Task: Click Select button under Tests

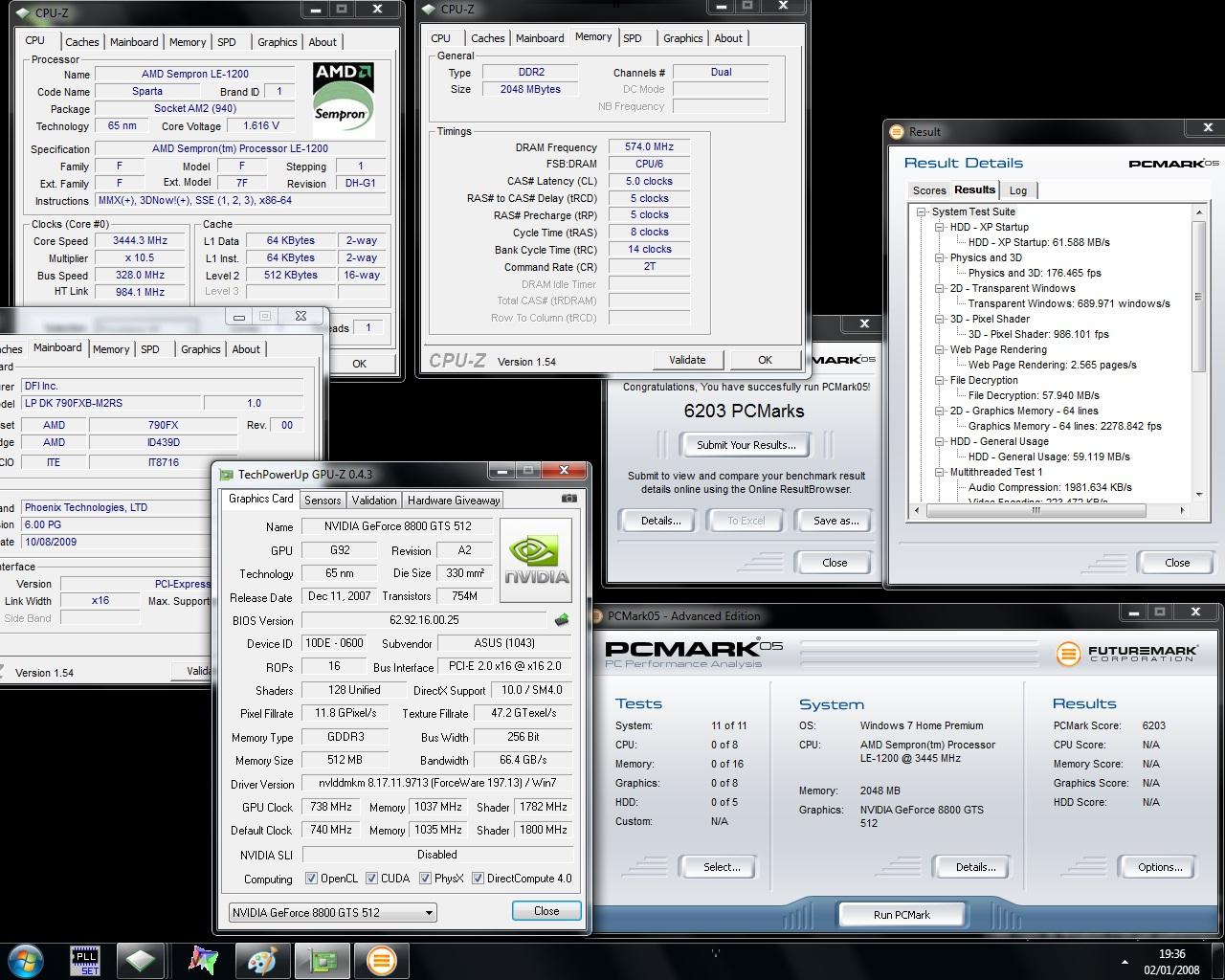Action: (722, 867)
